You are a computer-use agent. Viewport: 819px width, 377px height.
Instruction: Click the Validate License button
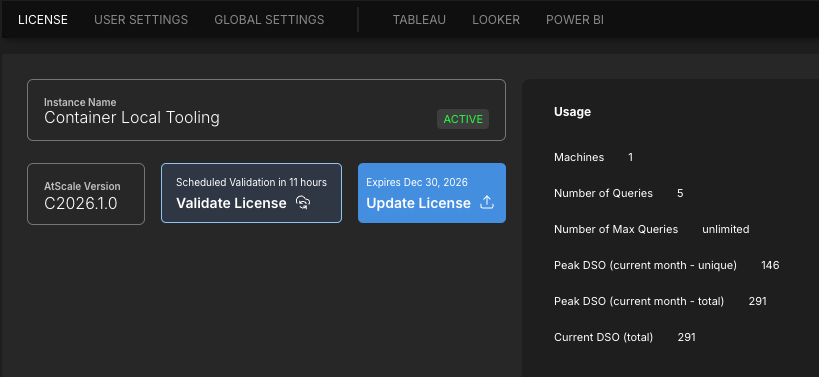(x=251, y=193)
